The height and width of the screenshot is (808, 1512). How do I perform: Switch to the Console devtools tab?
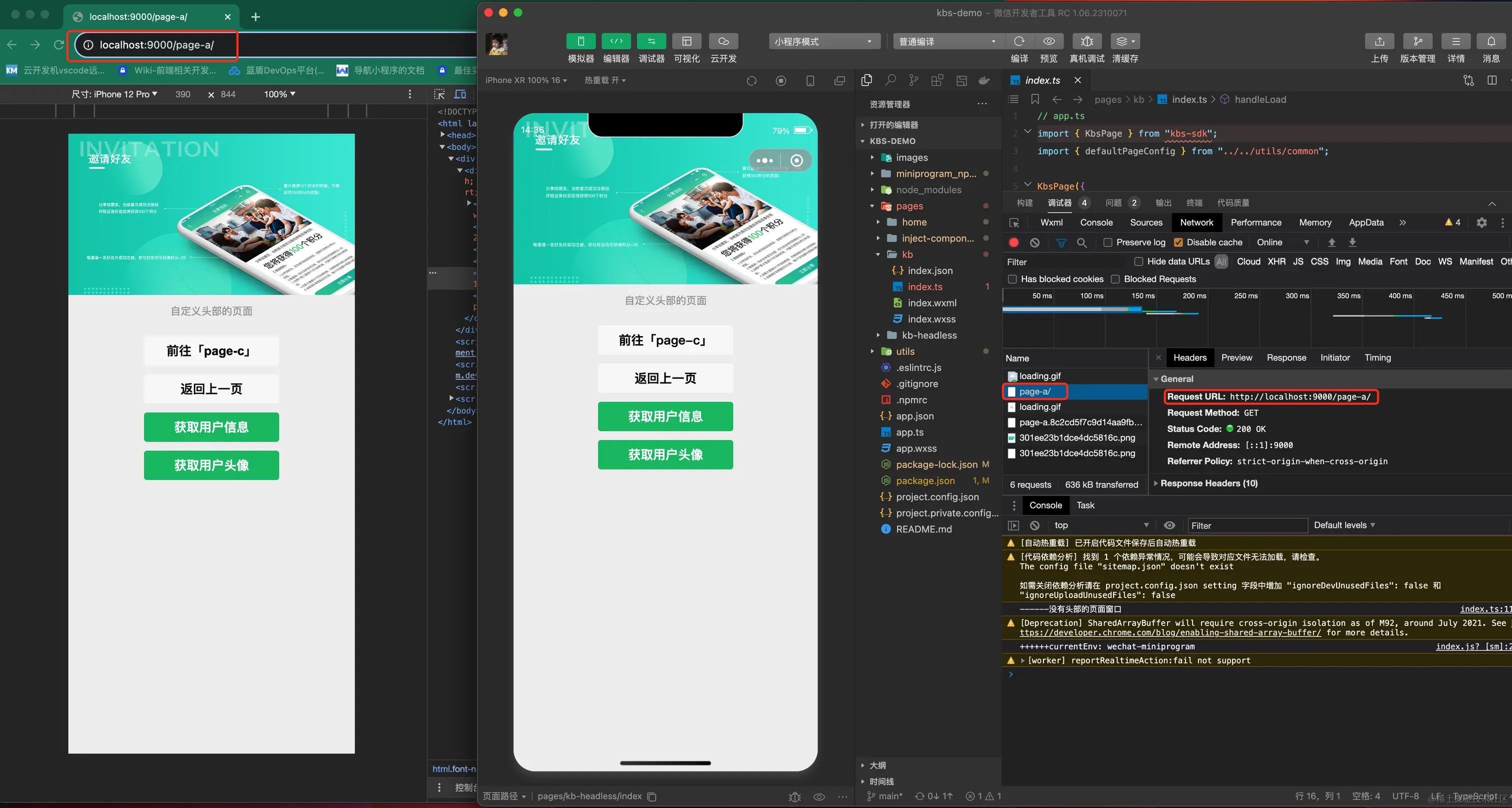click(1096, 222)
